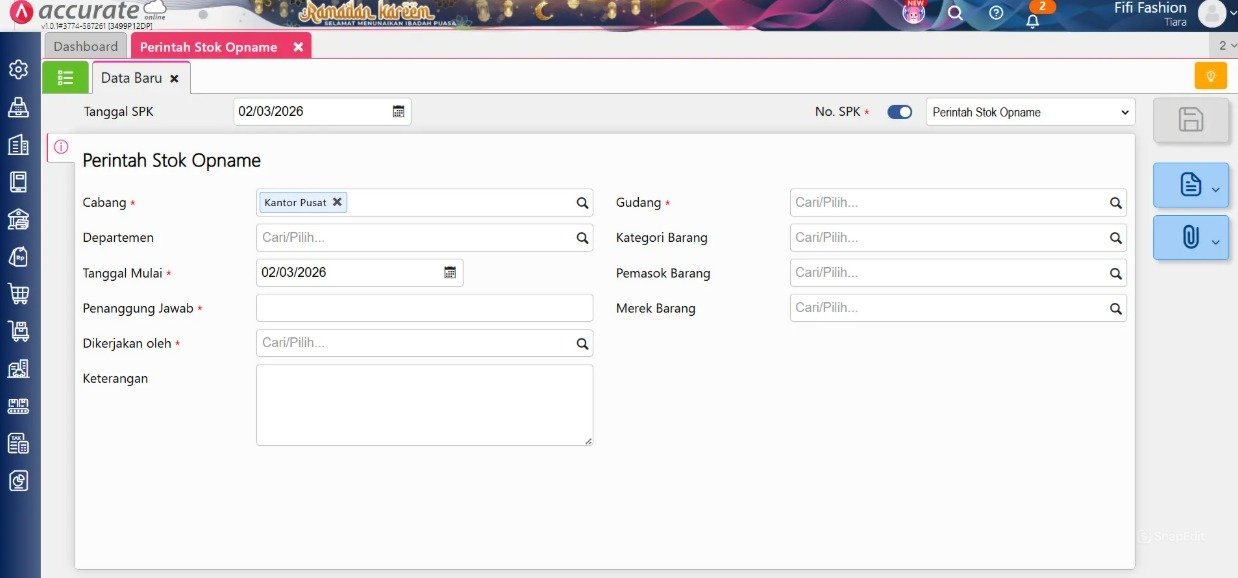Screen dimensions: 1238x578
Task: Open the NEW mascot assistant icon
Action: [x=914, y=12]
